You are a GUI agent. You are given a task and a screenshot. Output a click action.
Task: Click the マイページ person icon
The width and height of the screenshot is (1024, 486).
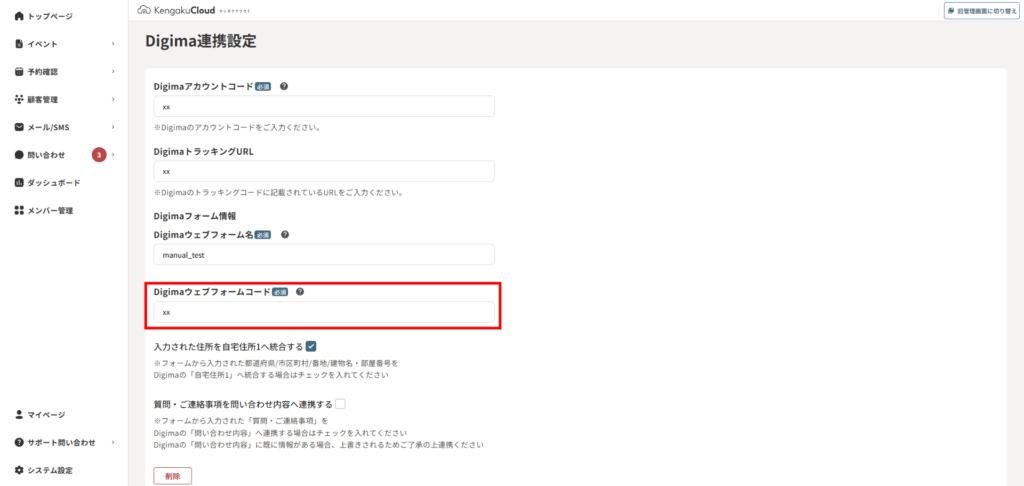click(x=19, y=414)
